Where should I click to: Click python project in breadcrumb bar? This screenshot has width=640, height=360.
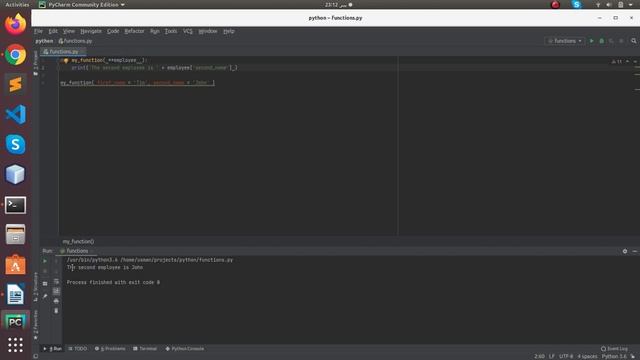click(44, 41)
